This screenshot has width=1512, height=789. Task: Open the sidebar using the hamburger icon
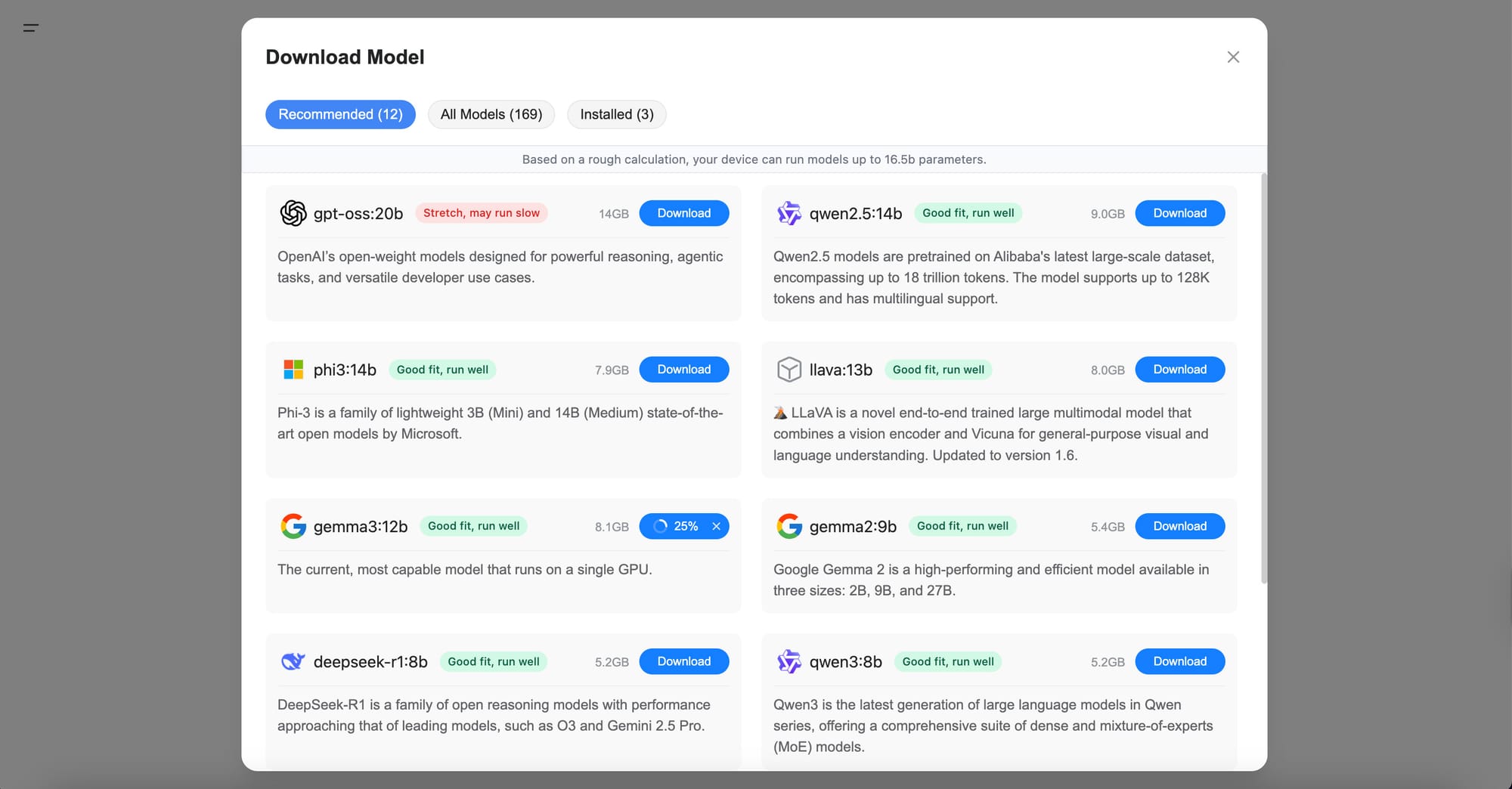click(32, 27)
